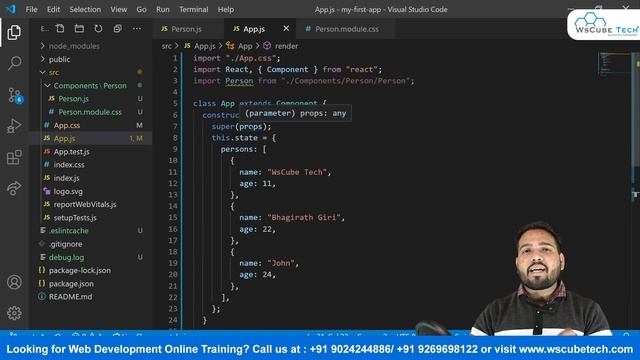Click line number 9 in the gutter
Viewport: 640px width, 360px height.
pos(175,149)
